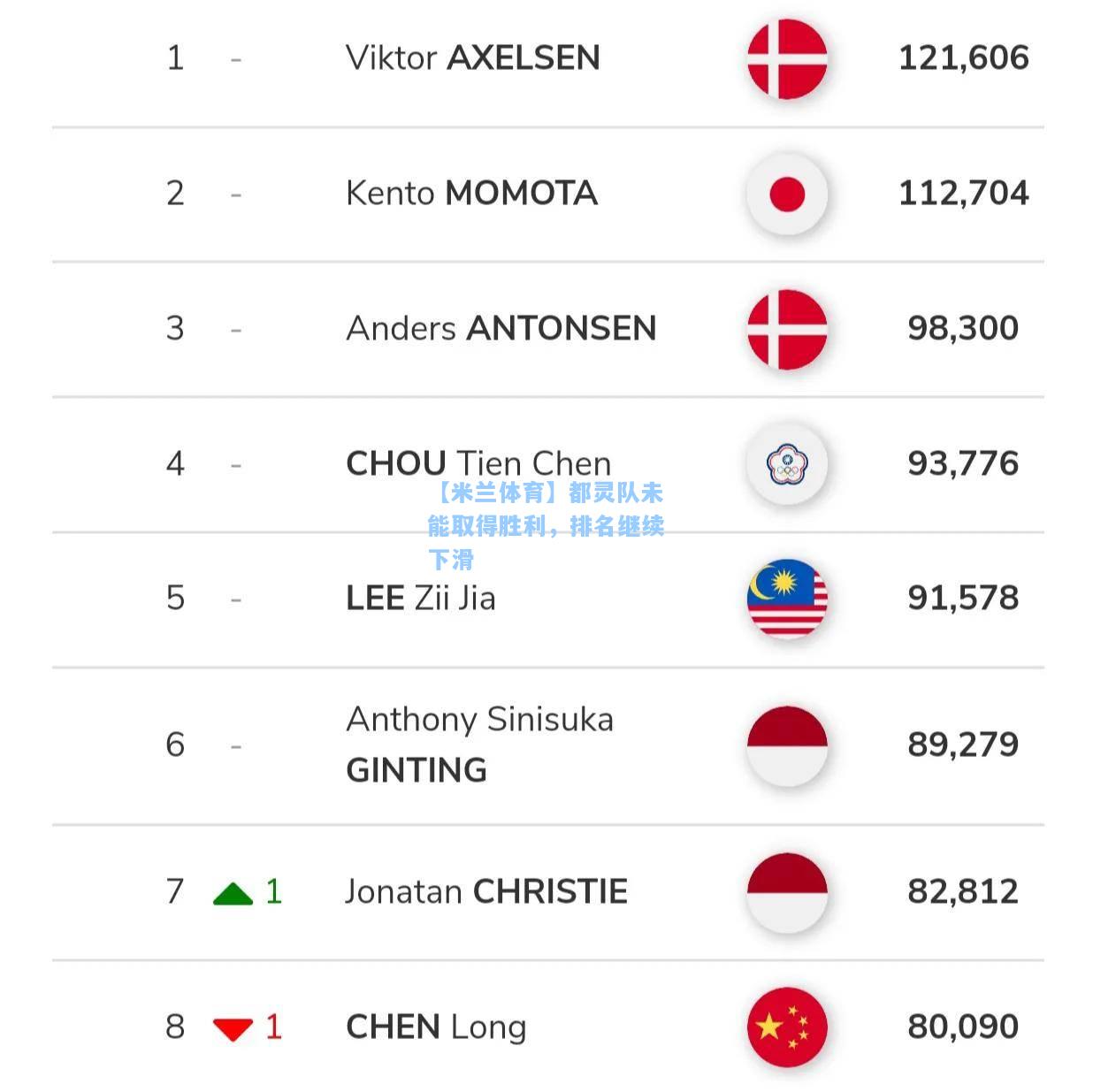Viewport: 1093px width, 1092px height.
Task: Click green up arrow at rank 7
Action: click(233, 894)
